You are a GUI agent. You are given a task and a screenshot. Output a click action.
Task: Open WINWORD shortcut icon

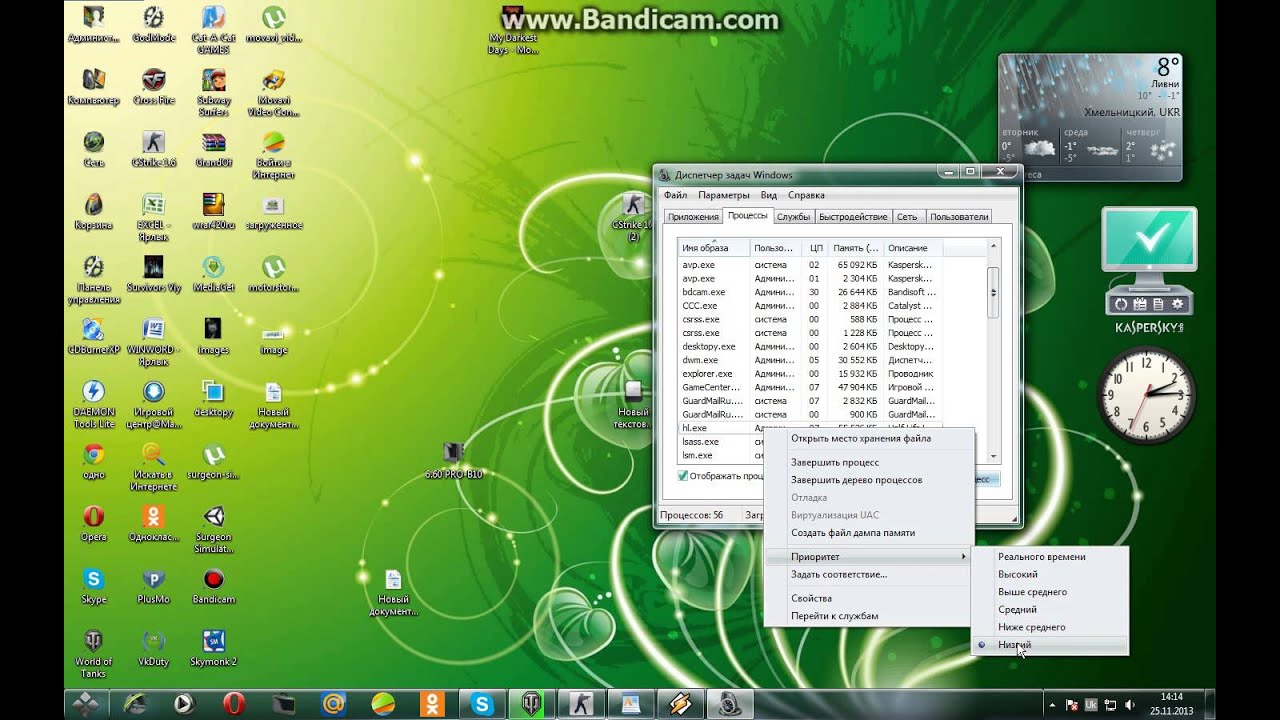(x=153, y=341)
